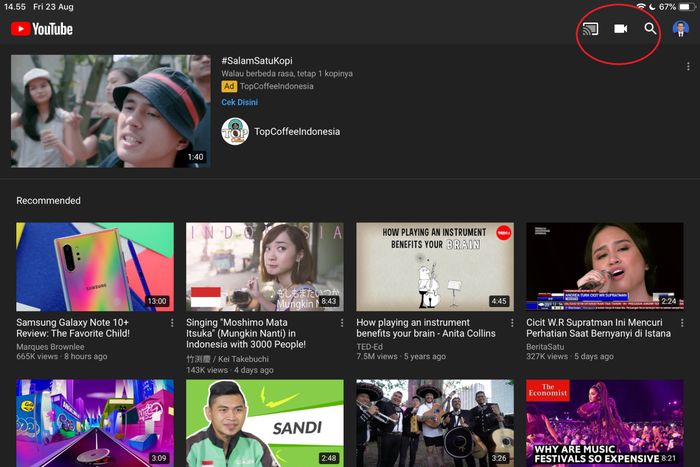Play The Economist music festivals thumbnail
700x467 pixels.
[605, 423]
